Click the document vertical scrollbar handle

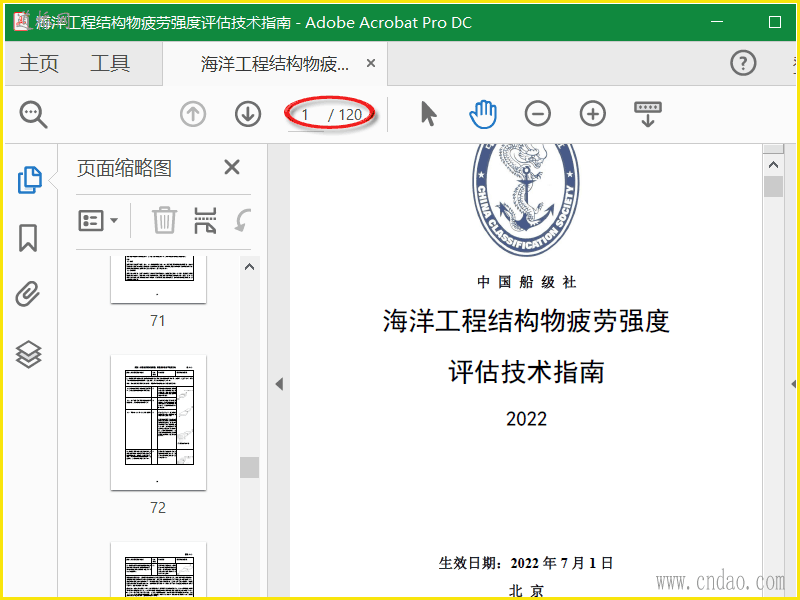(x=773, y=186)
